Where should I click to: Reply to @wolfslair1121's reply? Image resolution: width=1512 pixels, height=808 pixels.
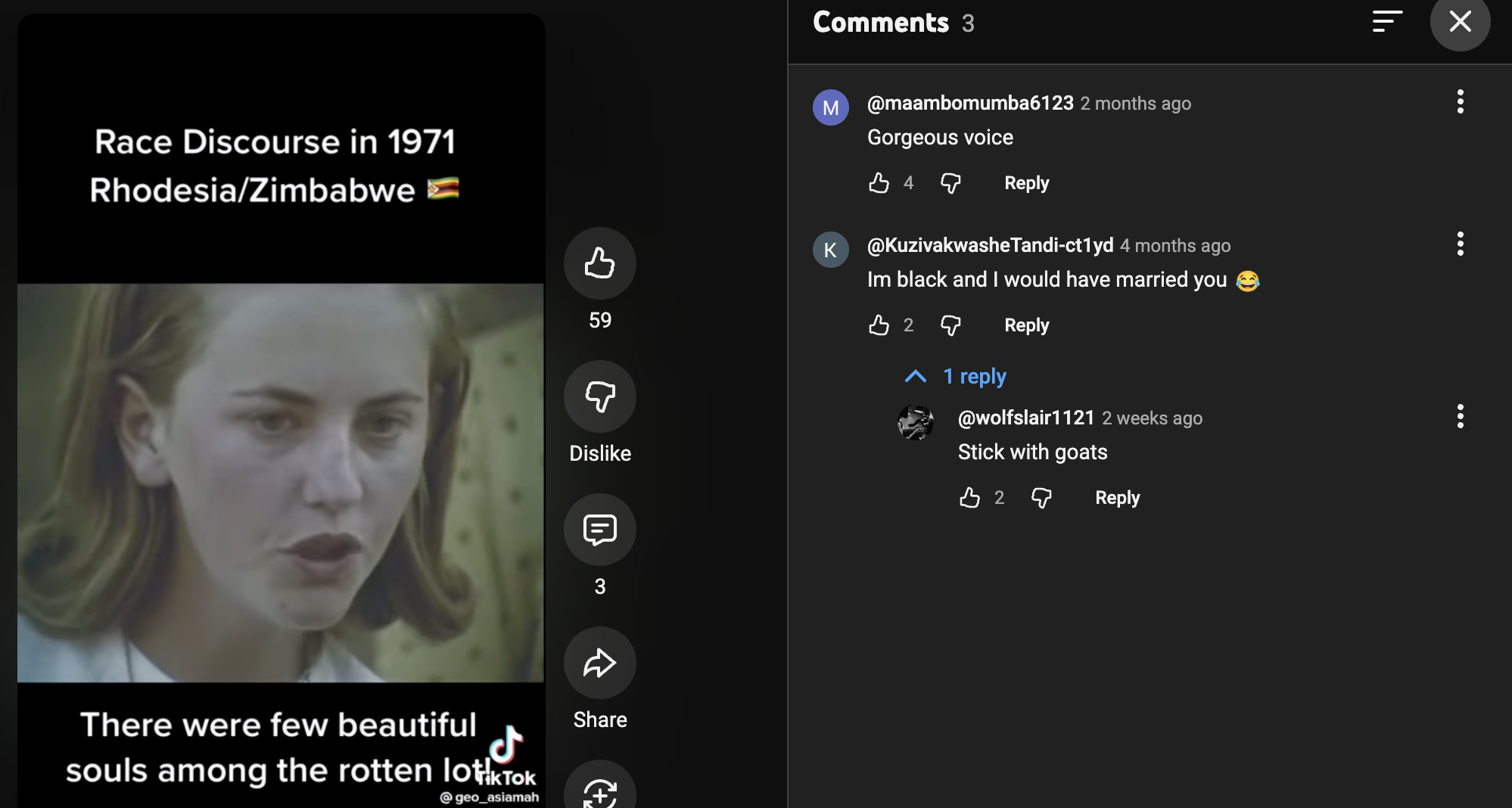pos(1117,498)
